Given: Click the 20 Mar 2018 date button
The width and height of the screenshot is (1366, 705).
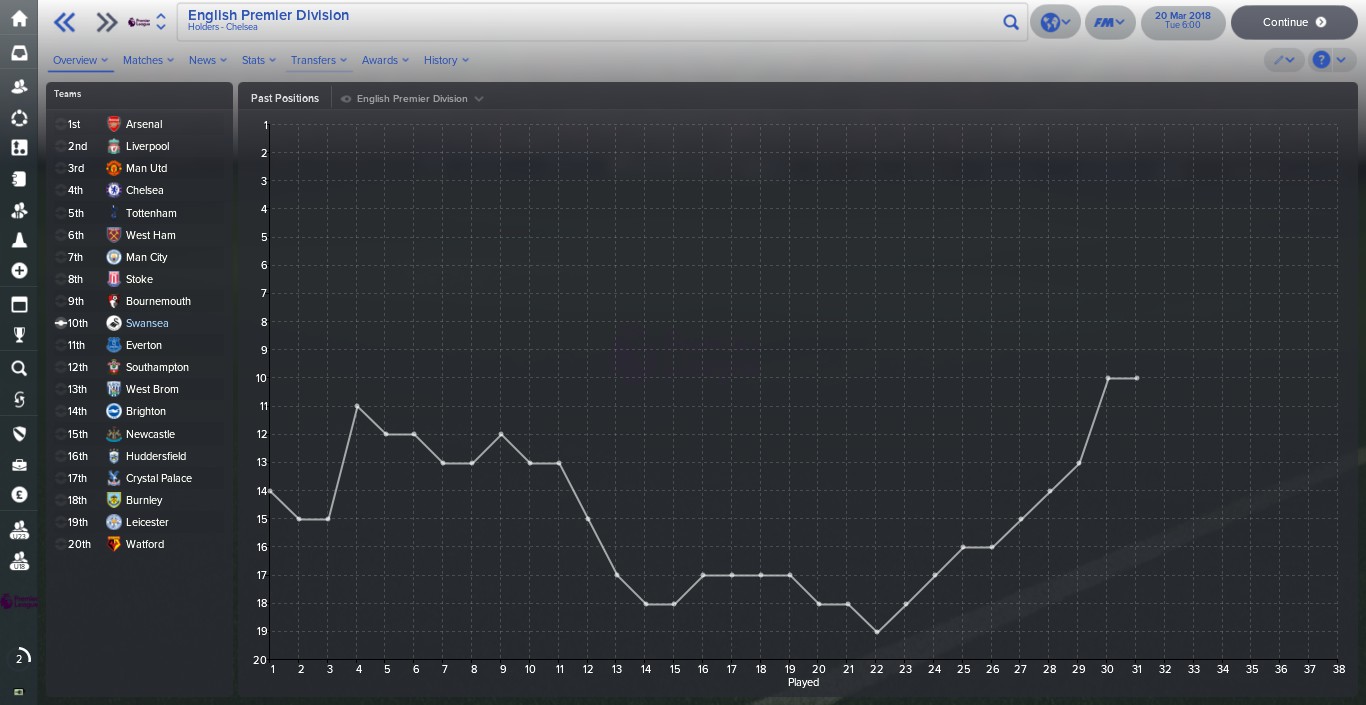Looking at the screenshot, I should coord(1183,22).
